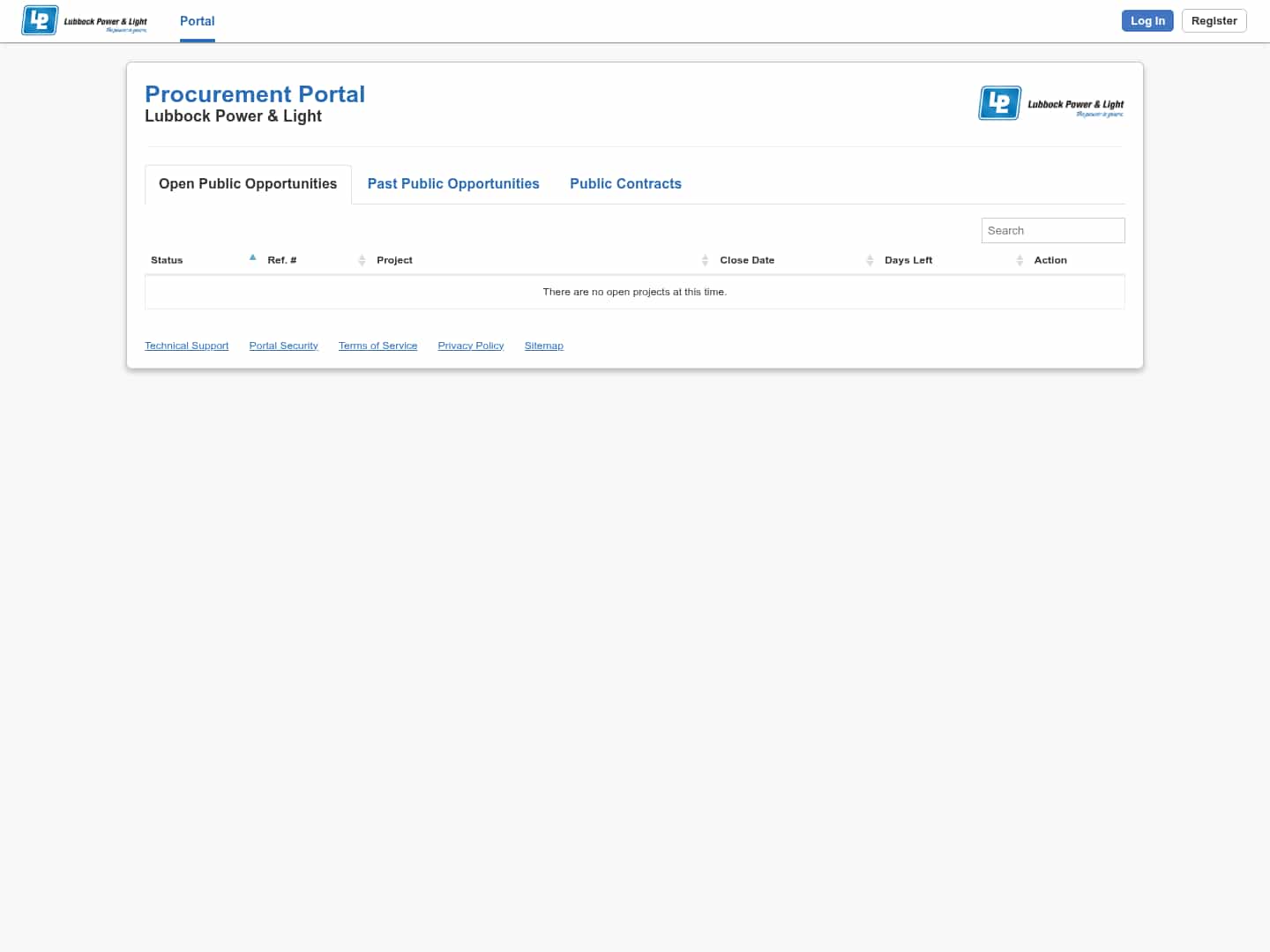Screen dimensions: 1270x952
Task: Sort by the Status column arrow
Action: pos(252,258)
